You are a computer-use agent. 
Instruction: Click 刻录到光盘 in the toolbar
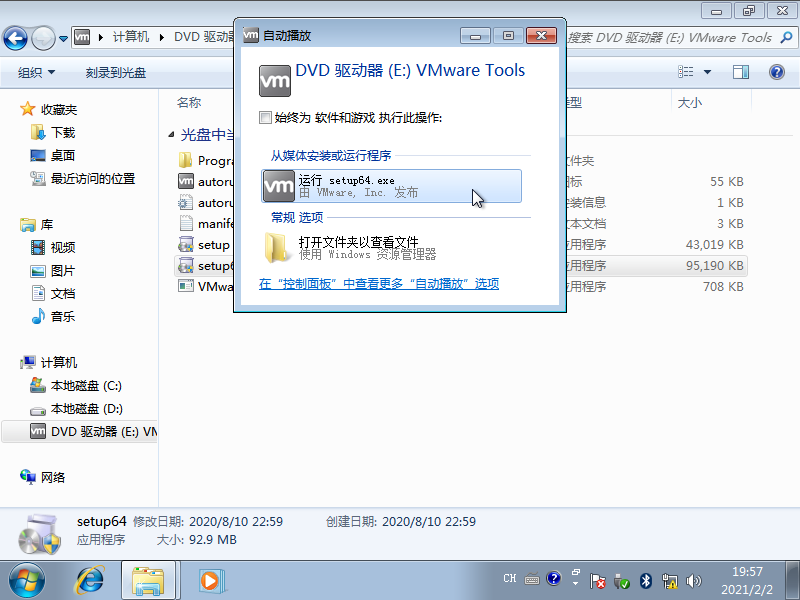point(116,73)
